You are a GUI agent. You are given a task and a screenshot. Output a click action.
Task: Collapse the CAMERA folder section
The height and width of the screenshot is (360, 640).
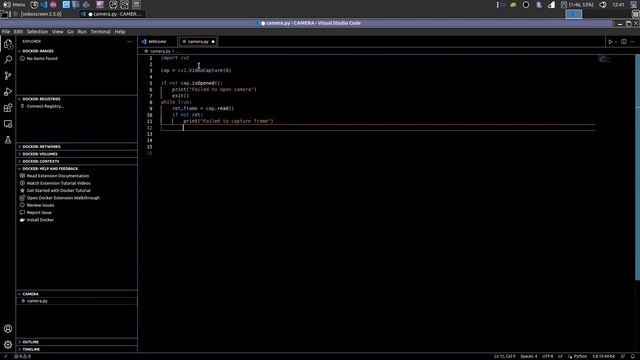[x=77, y=294]
